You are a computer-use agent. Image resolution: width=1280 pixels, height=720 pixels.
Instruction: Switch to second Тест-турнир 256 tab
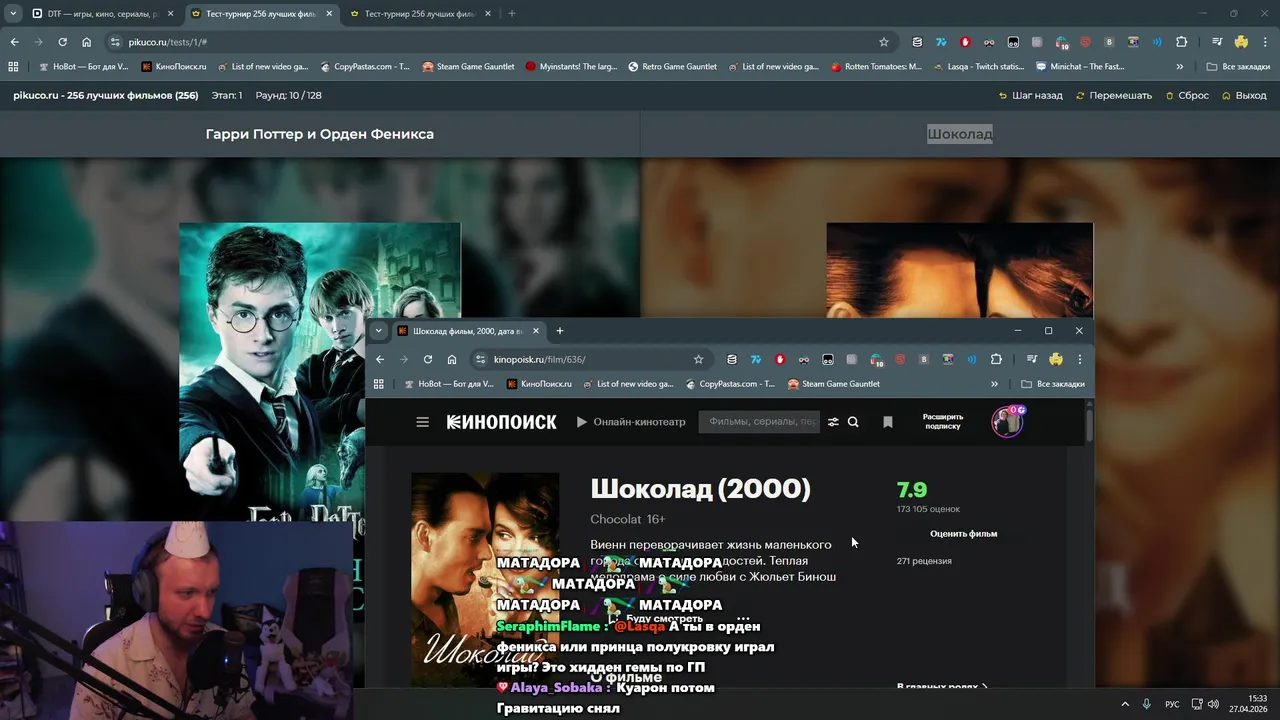pos(419,14)
